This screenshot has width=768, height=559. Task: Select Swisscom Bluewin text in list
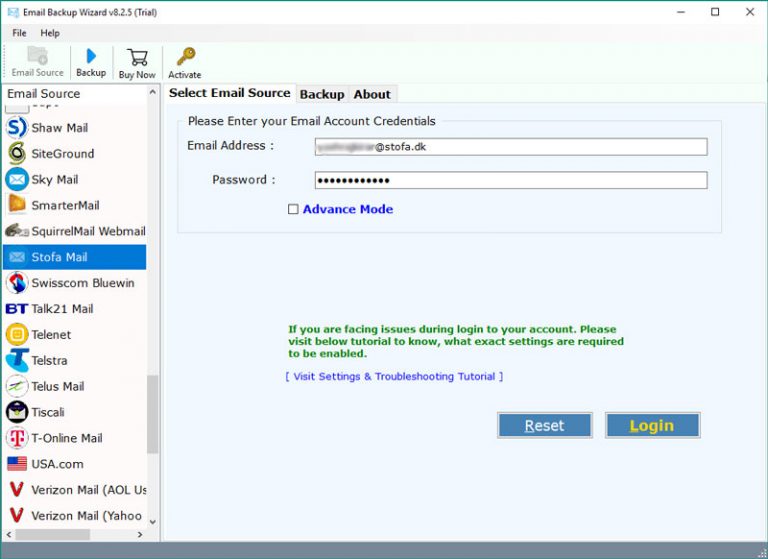[x=83, y=283]
